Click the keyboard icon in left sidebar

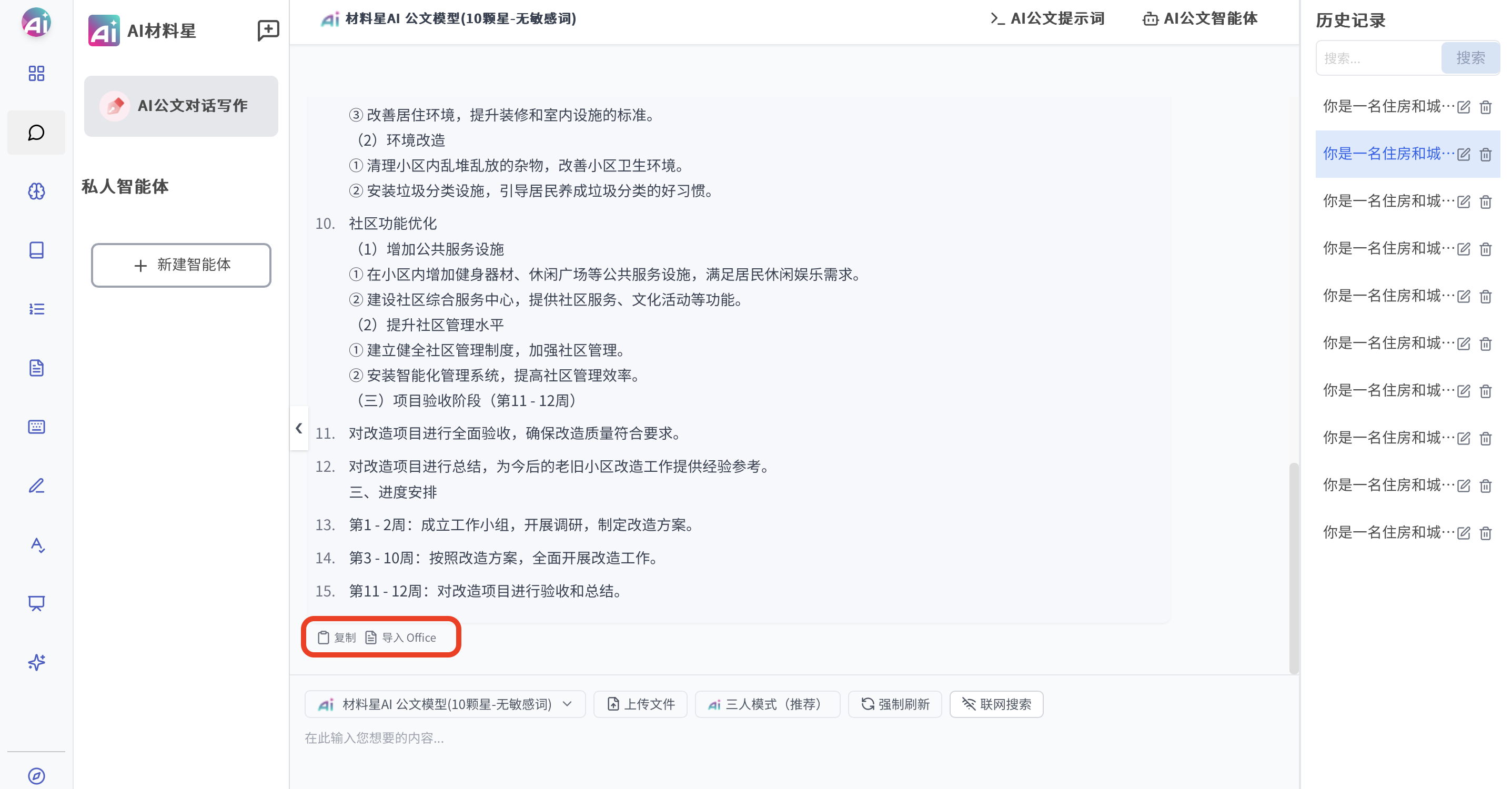tap(36, 427)
